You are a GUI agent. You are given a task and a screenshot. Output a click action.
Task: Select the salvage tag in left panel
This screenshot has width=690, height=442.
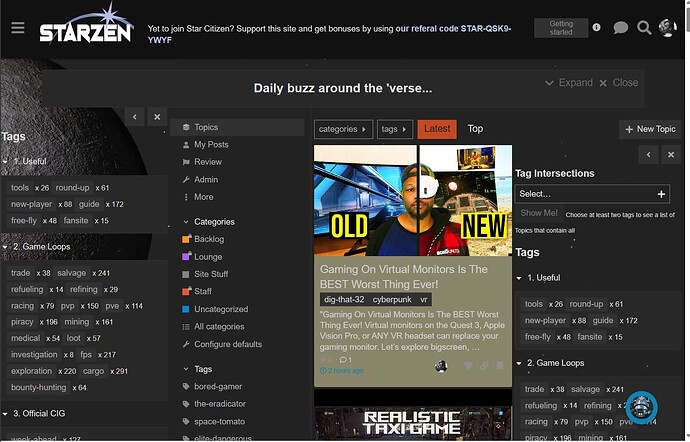71,273
